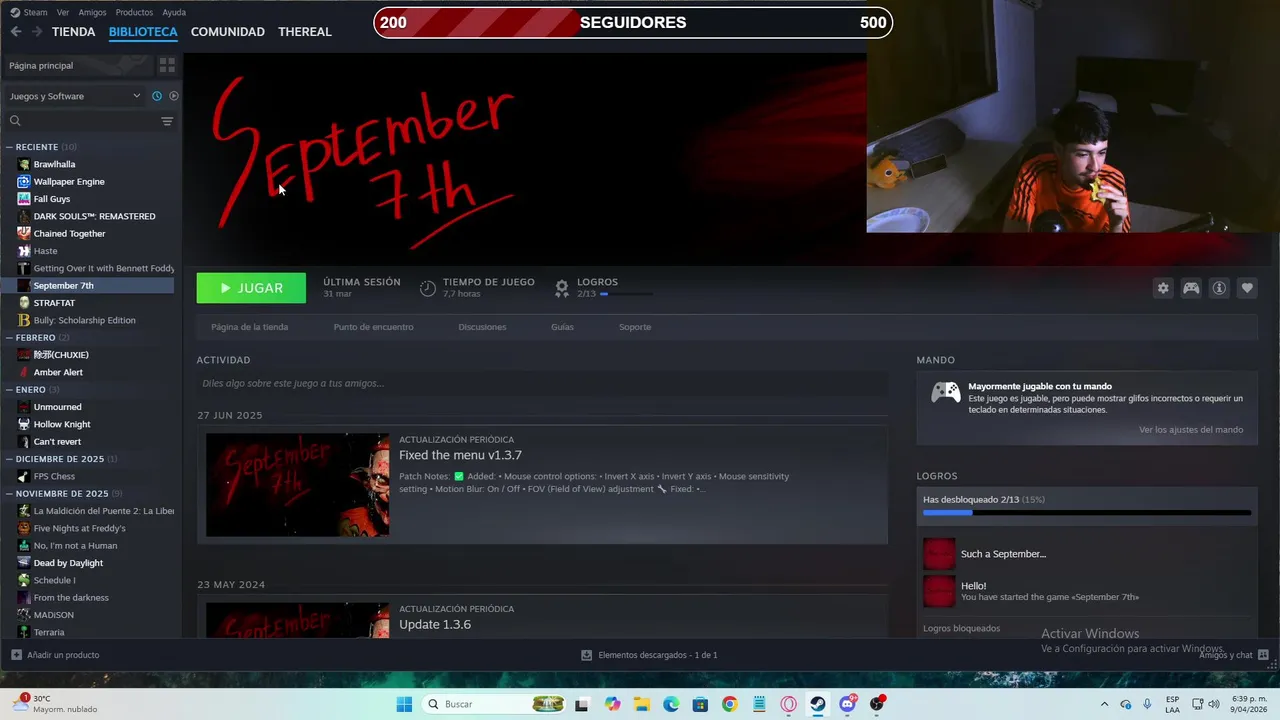Switch library to grid collections view
The height and width of the screenshot is (720, 1280).
point(167,65)
